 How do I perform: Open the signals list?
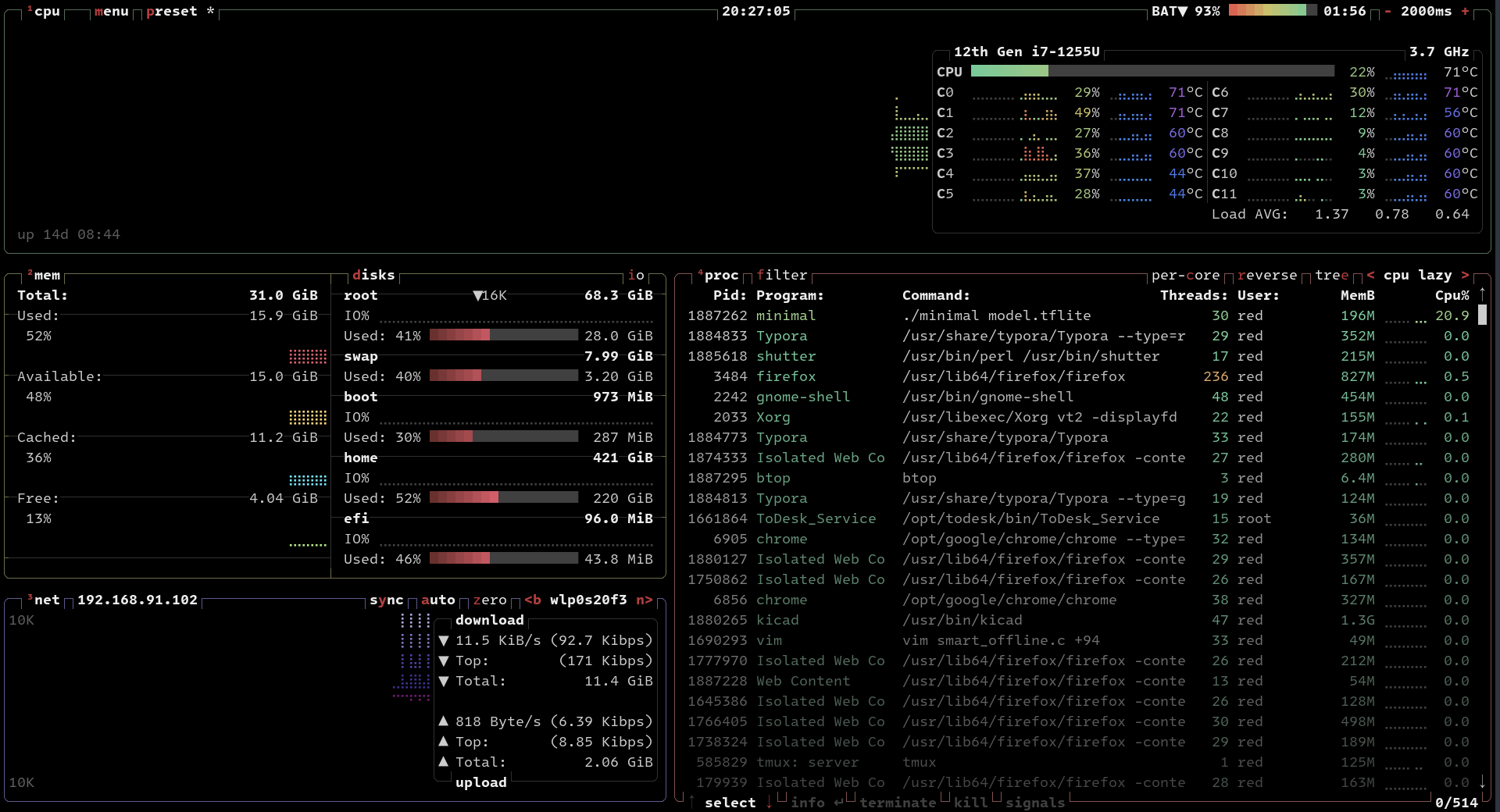(1034, 802)
